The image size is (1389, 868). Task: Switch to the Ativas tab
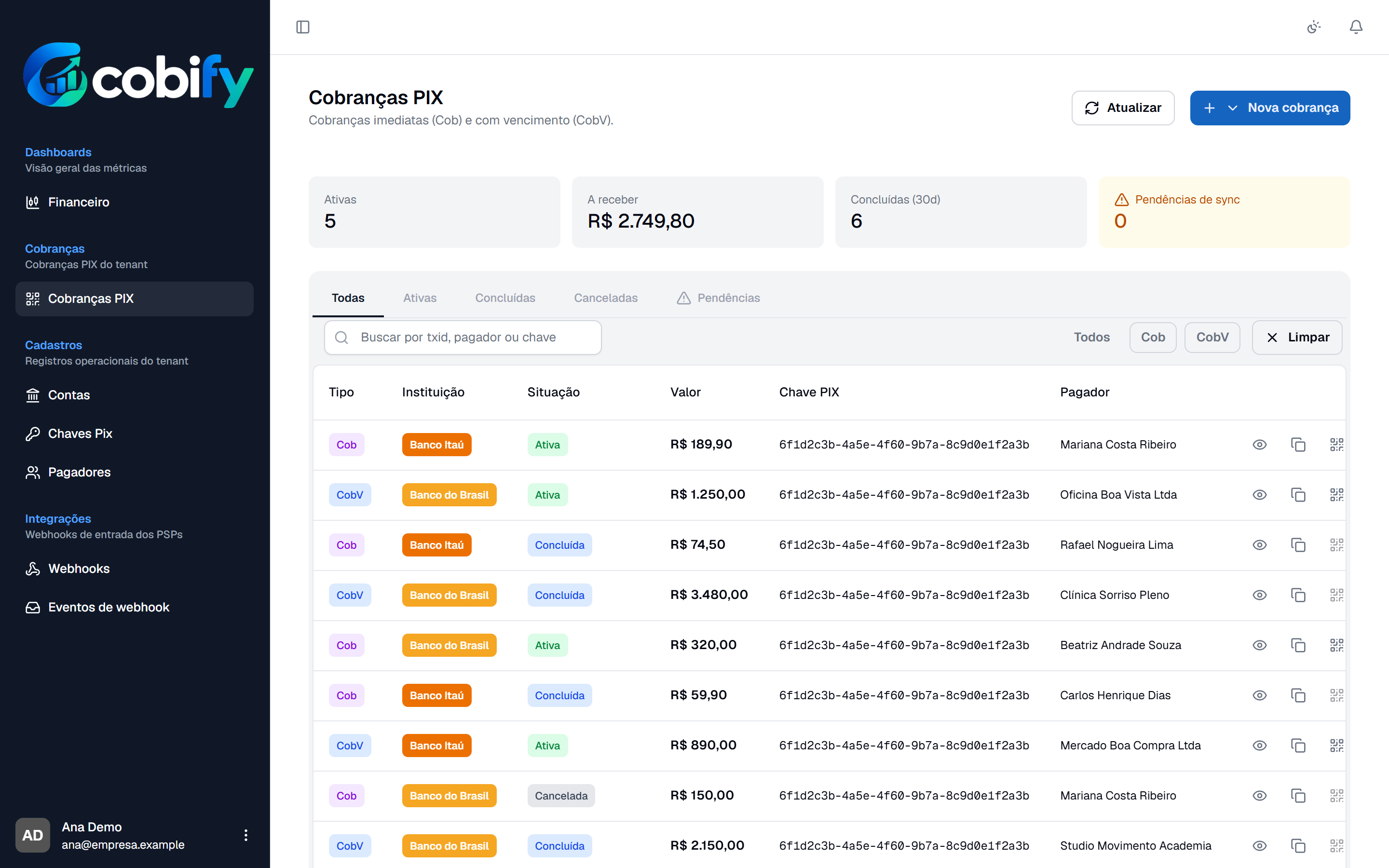click(420, 298)
